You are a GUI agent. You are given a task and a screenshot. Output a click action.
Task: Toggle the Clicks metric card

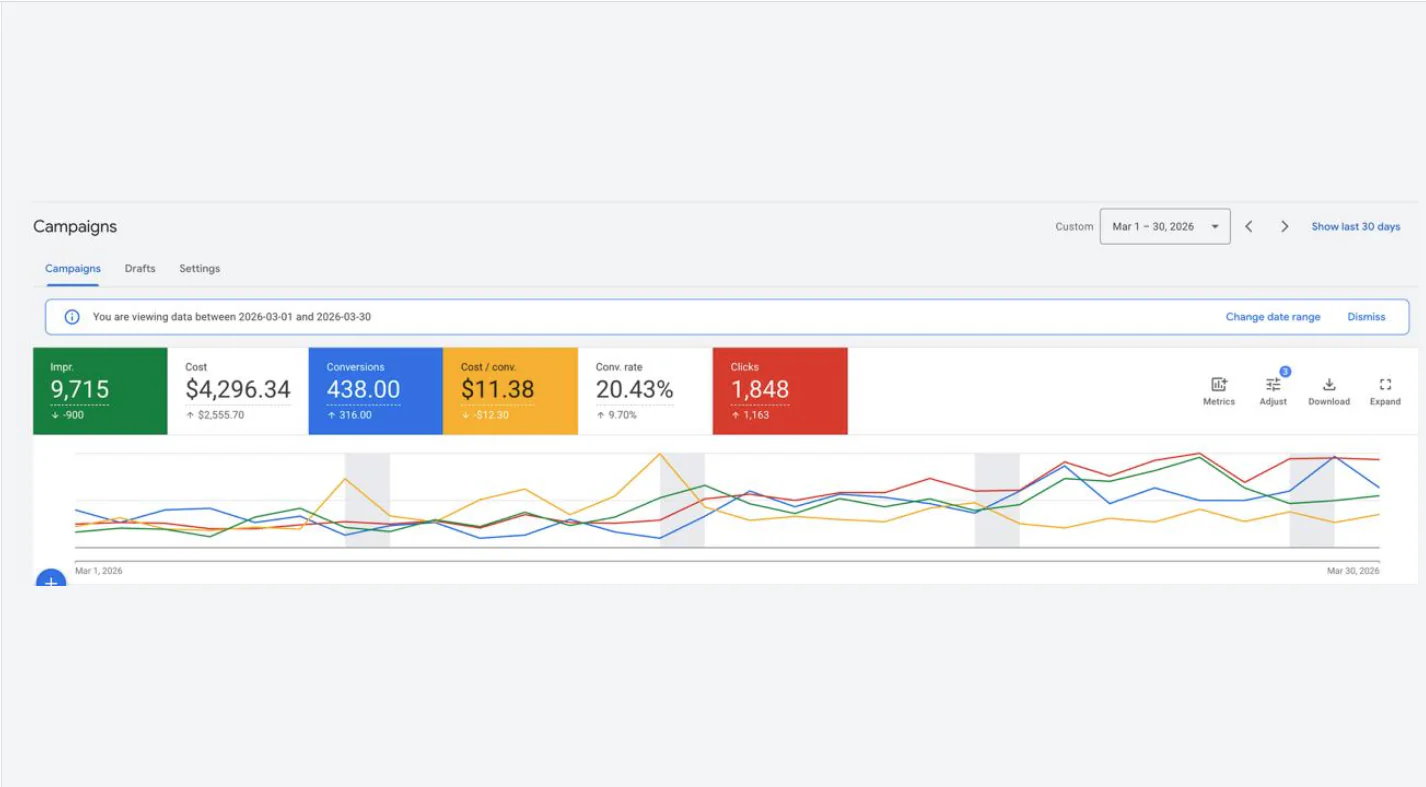point(780,391)
